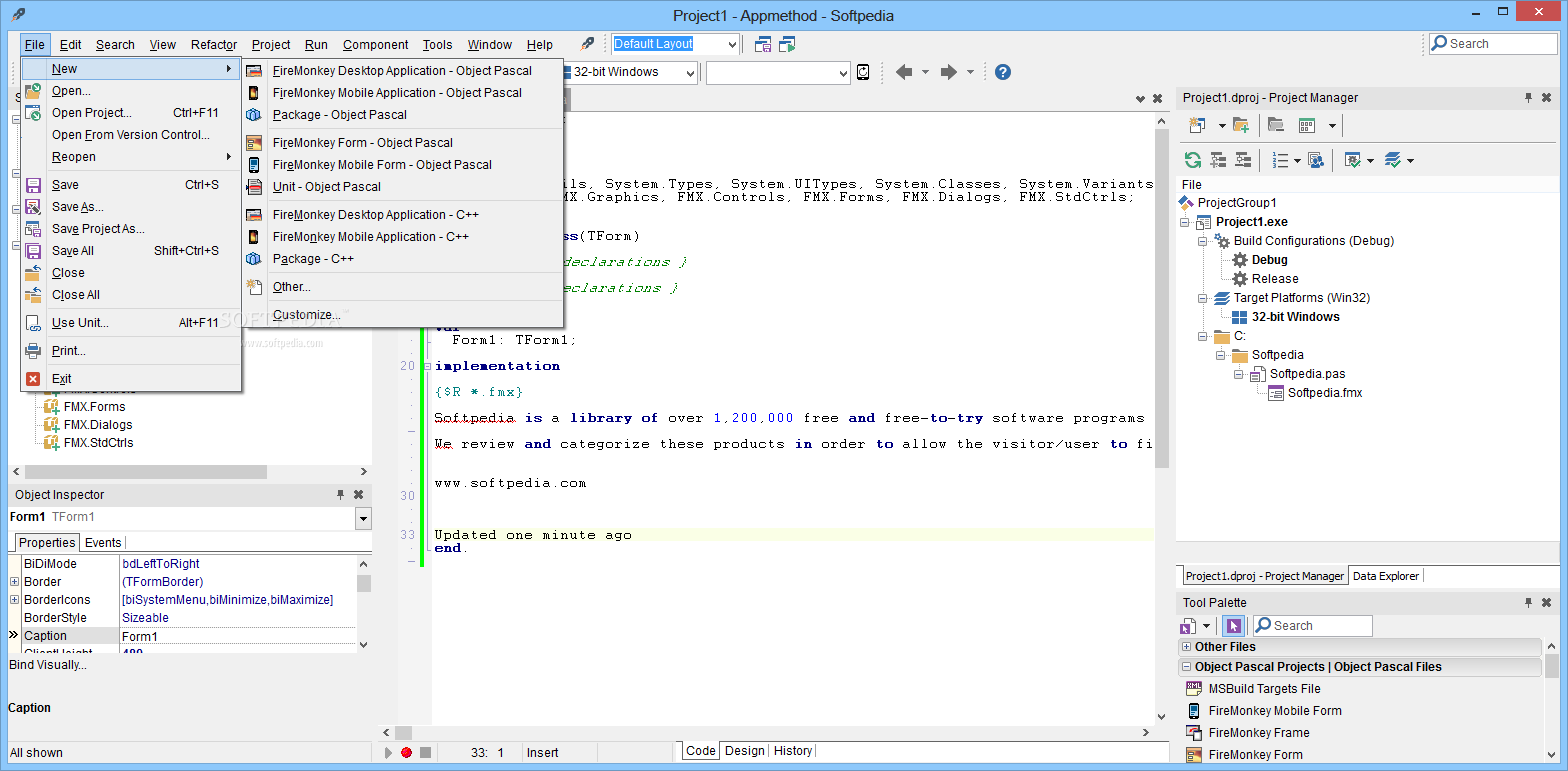
Task: Expand the Border property in Object Inspector
Action: click(x=14, y=582)
